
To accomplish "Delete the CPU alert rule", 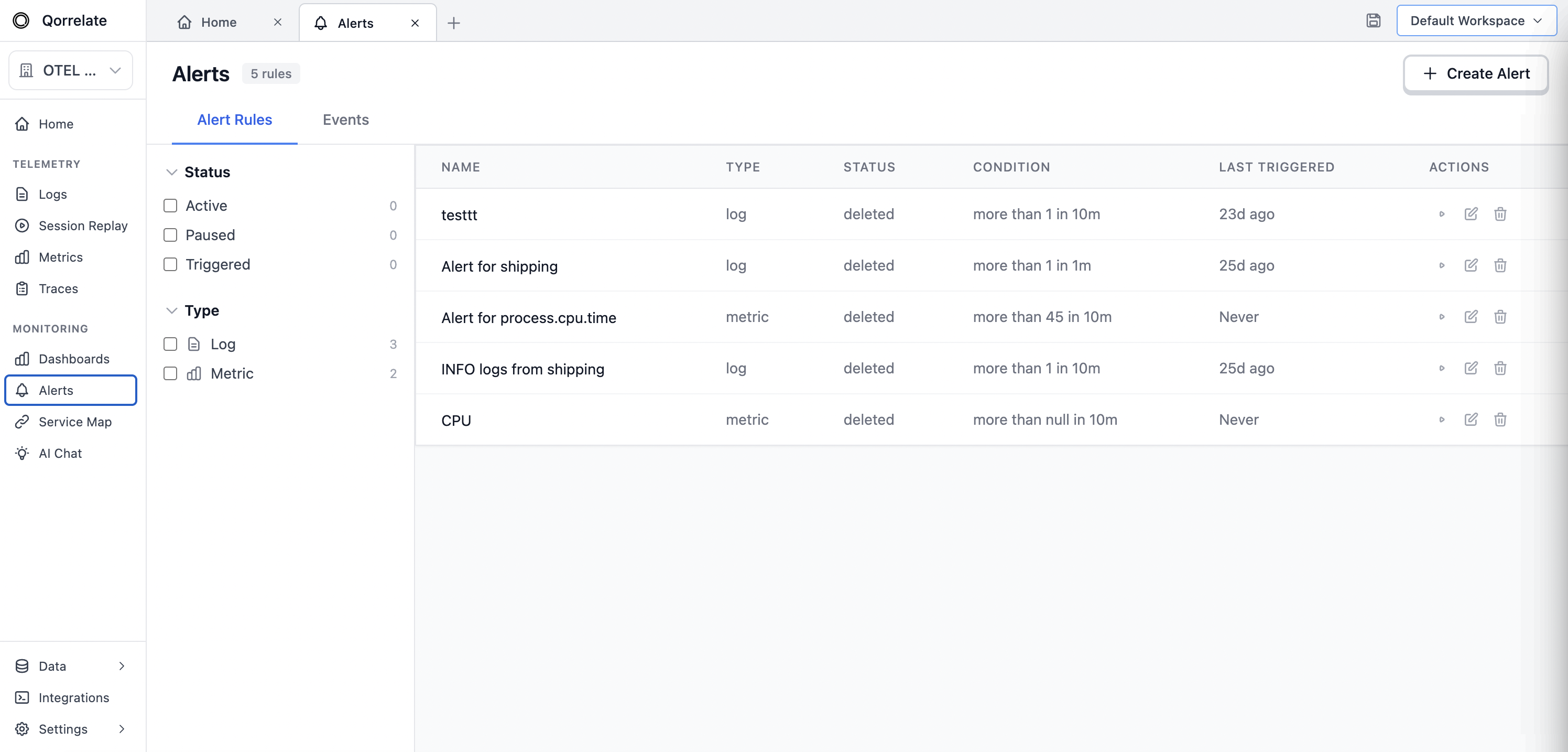I will (x=1500, y=420).
